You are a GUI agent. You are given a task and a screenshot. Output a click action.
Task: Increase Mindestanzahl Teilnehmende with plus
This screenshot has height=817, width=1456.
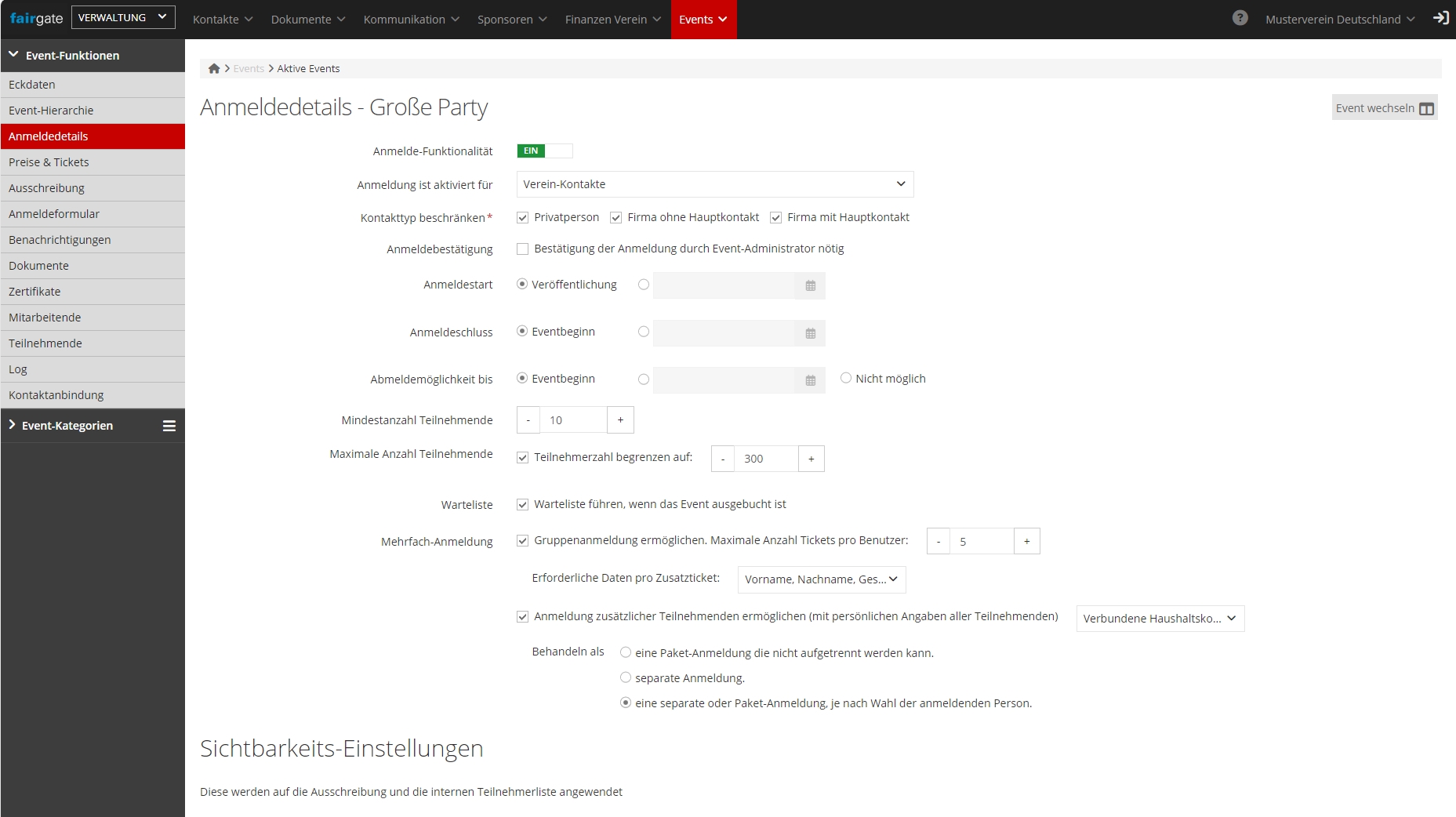(620, 420)
